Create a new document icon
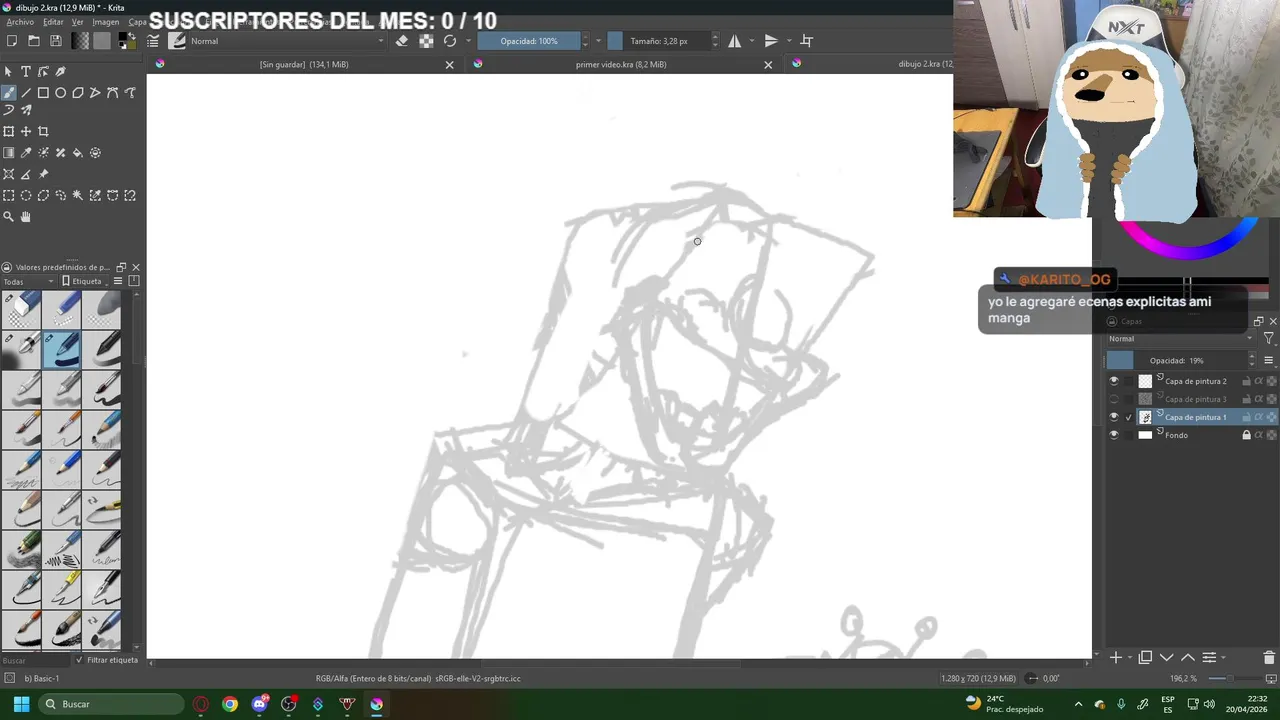This screenshot has height=720, width=1280. pyautogui.click(x=12, y=41)
